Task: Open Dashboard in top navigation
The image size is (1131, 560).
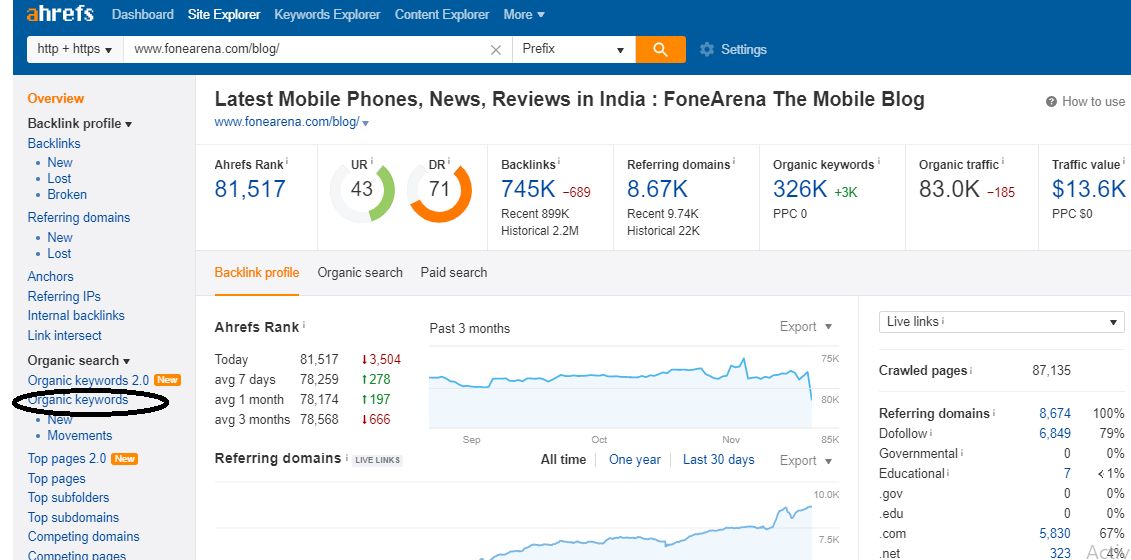Action: coord(143,14)
